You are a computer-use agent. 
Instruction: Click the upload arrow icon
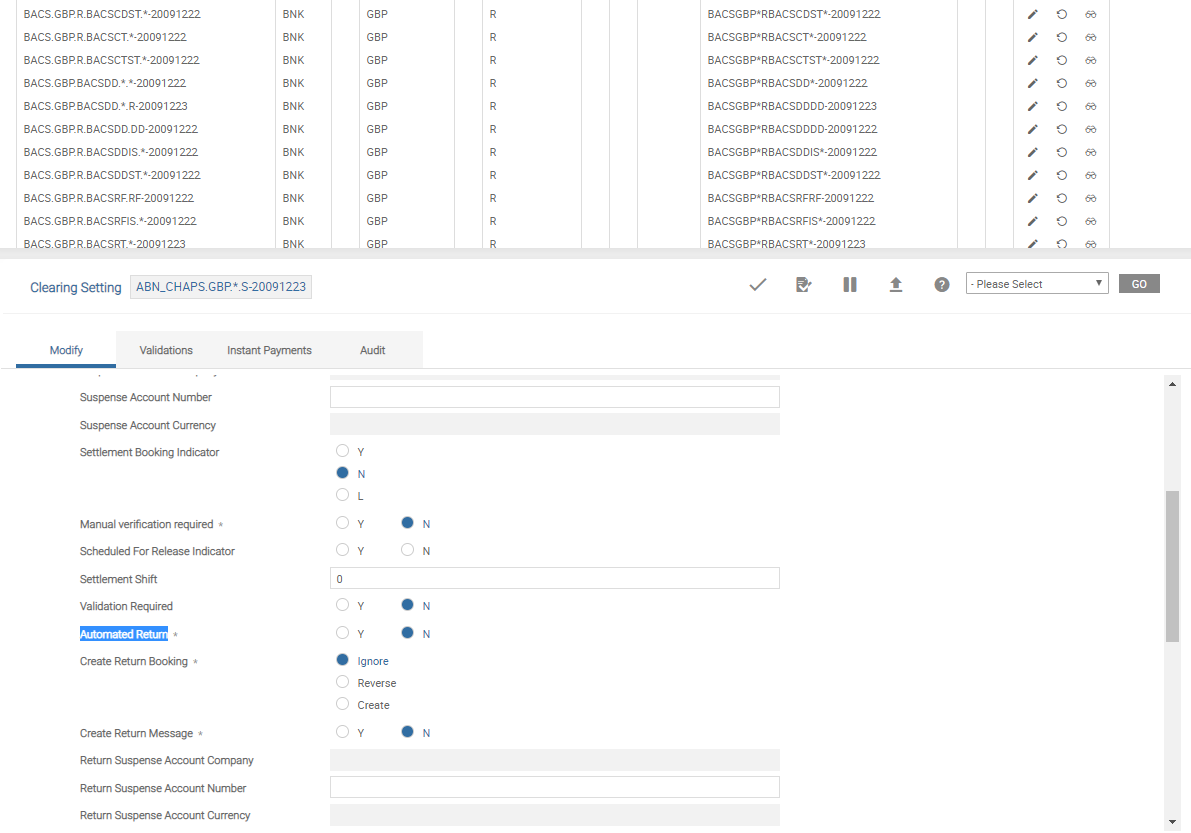coord(896,285)
